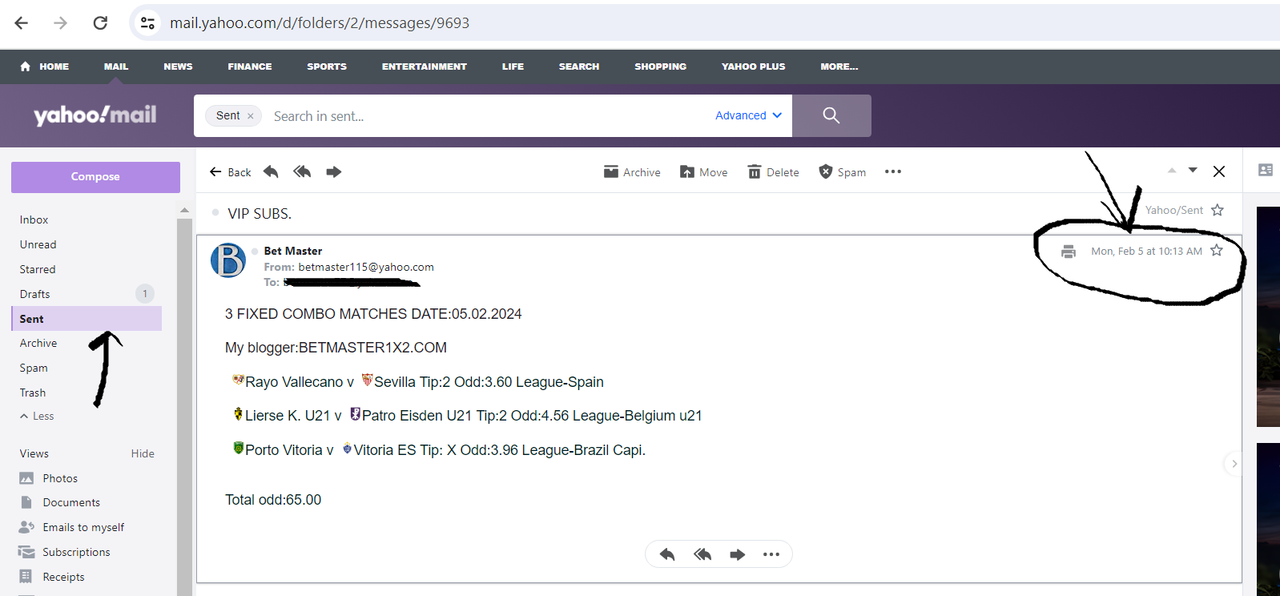
Task: Reload the page with the refresh icon
Action: pos(100,22)
